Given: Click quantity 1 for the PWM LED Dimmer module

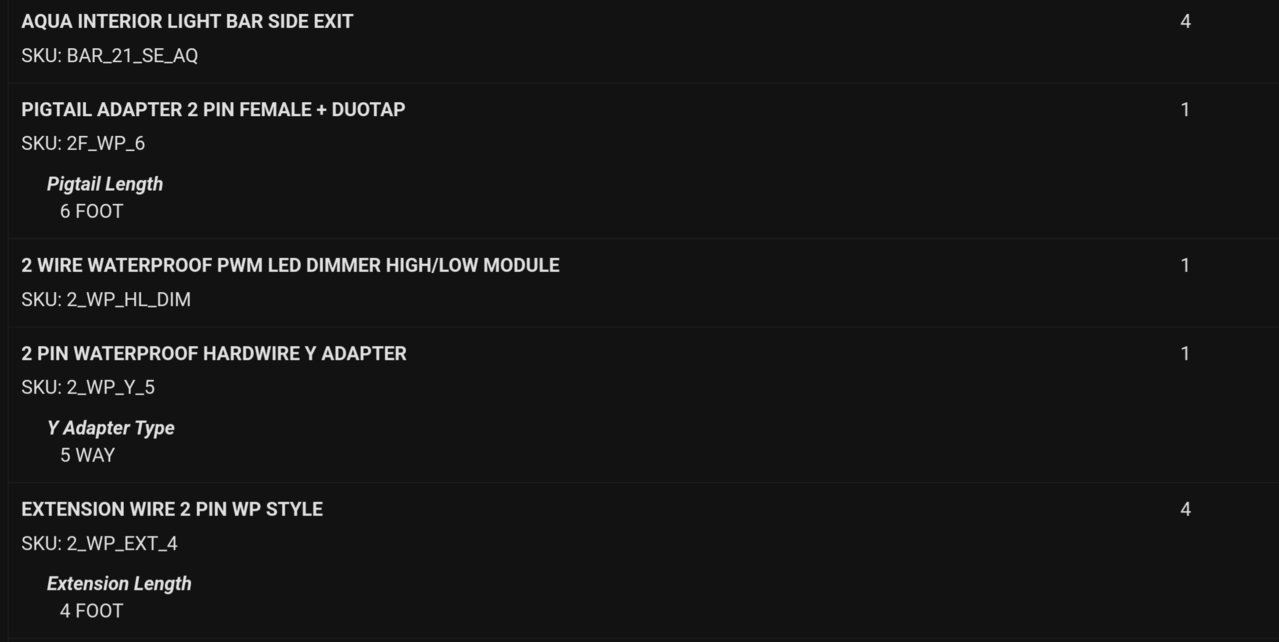Looking at the screenshot, I should click(x=1185, y=265).
